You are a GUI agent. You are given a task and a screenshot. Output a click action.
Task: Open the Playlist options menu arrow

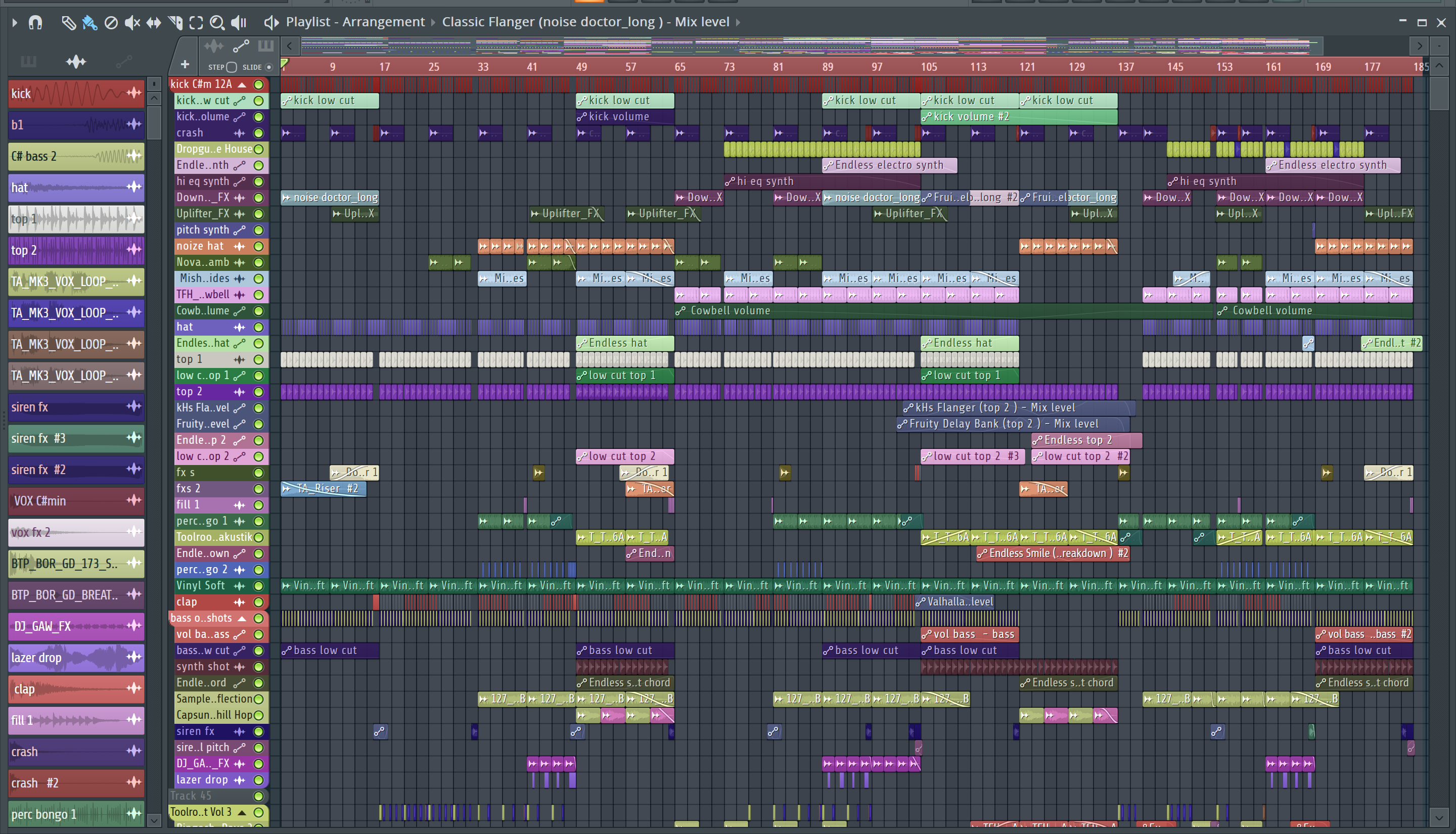14,22
